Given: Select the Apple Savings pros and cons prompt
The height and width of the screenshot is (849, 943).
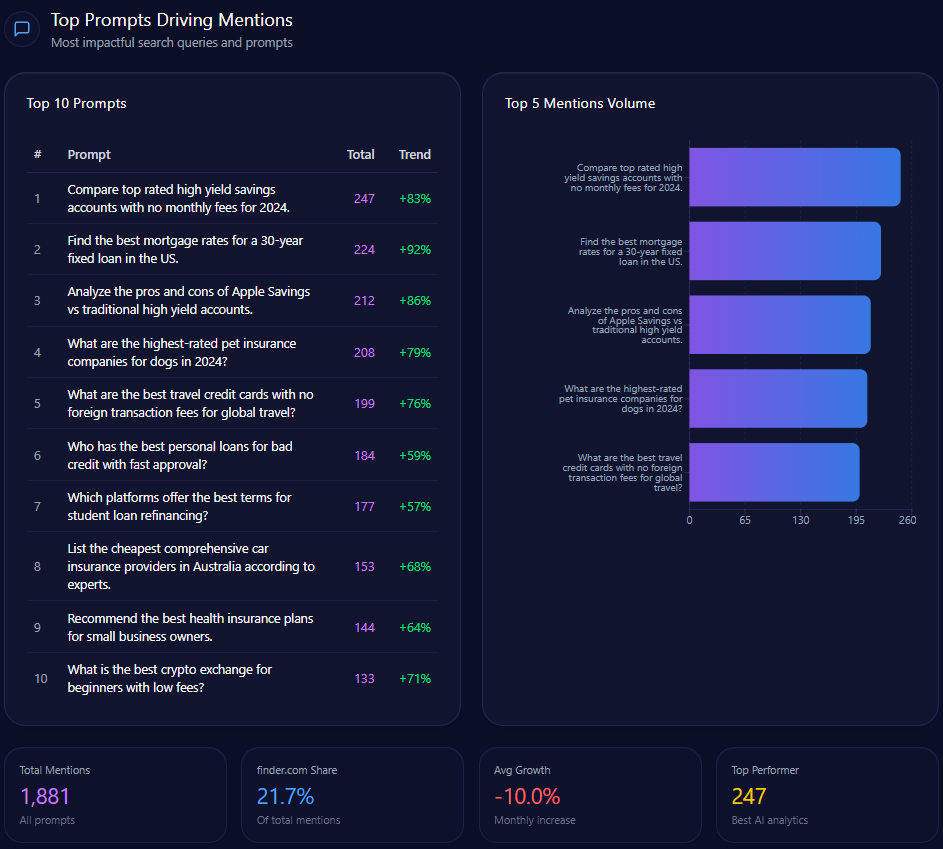Looking at the screenshot, I should tap(188, 300).
